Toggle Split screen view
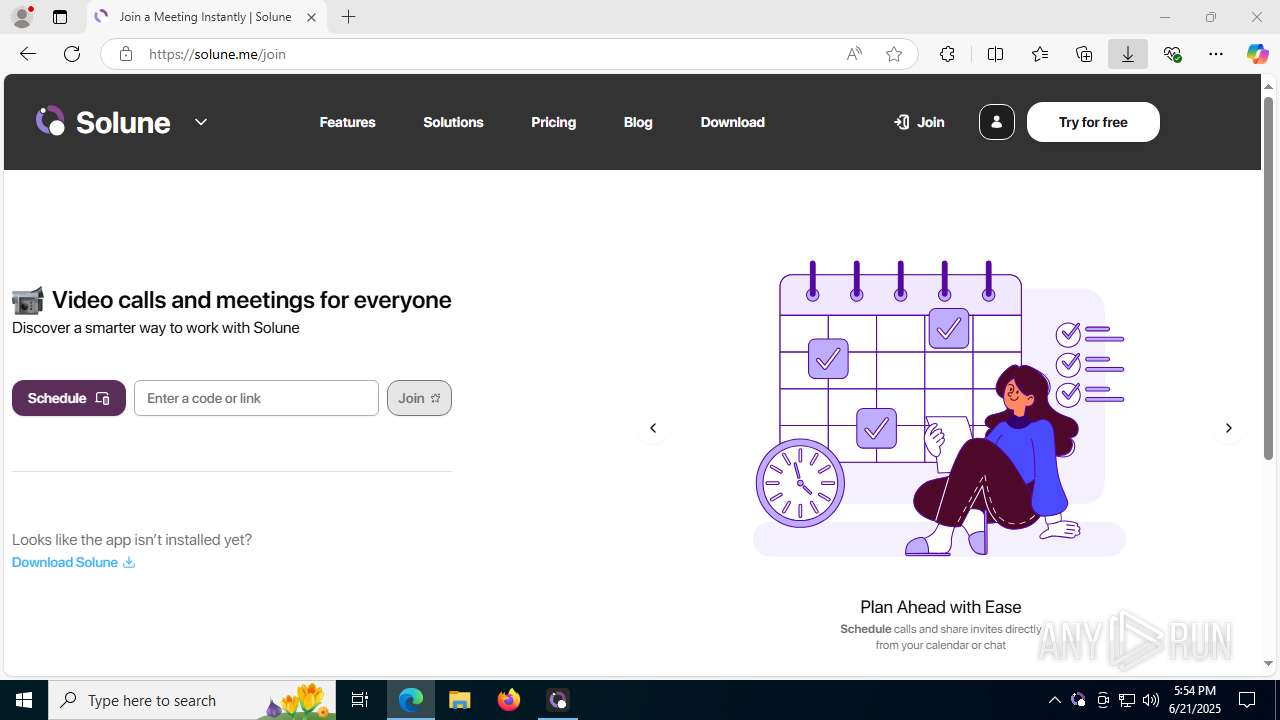The height and width of the screenshot is (720, 1280). (x=995, y=54)
